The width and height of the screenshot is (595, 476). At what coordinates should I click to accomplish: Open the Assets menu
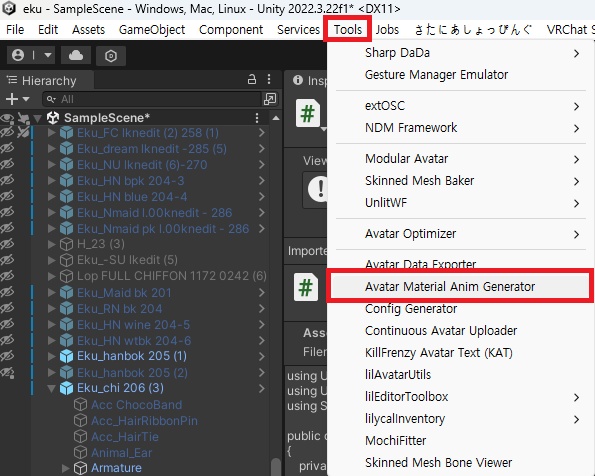[x=88, y=29]
